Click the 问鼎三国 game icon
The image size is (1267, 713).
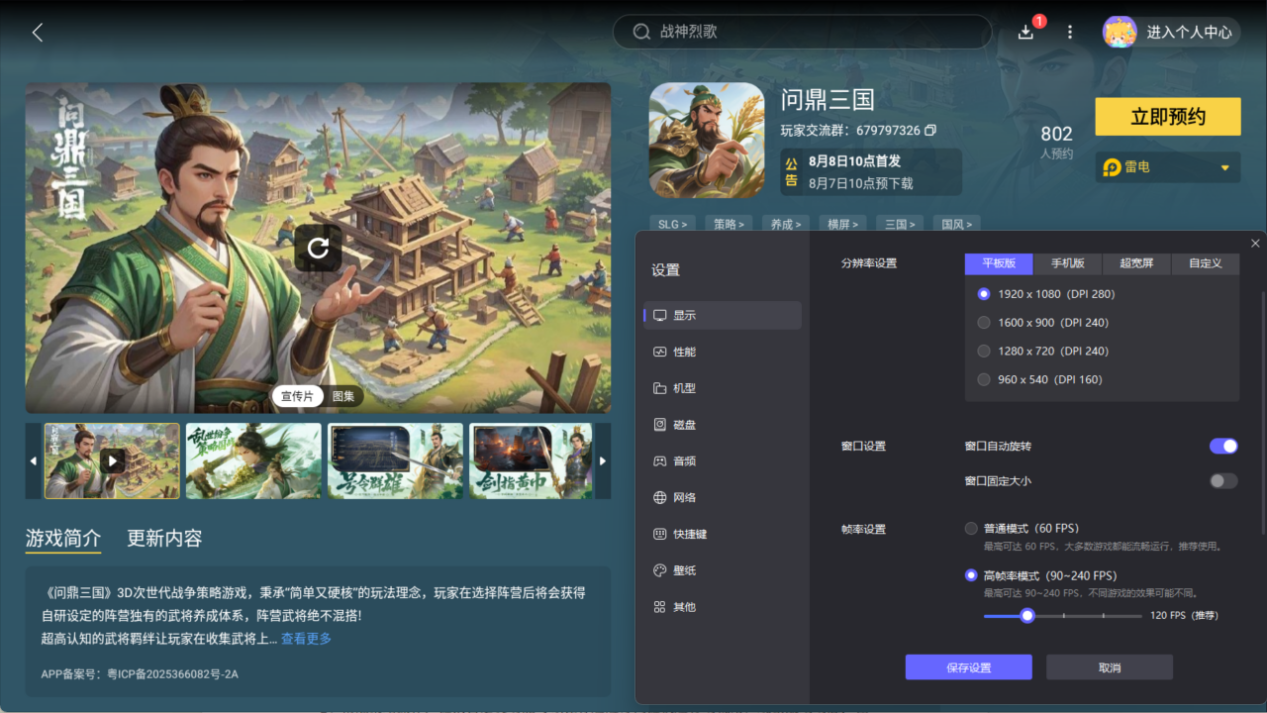click(x=707, y=140)
